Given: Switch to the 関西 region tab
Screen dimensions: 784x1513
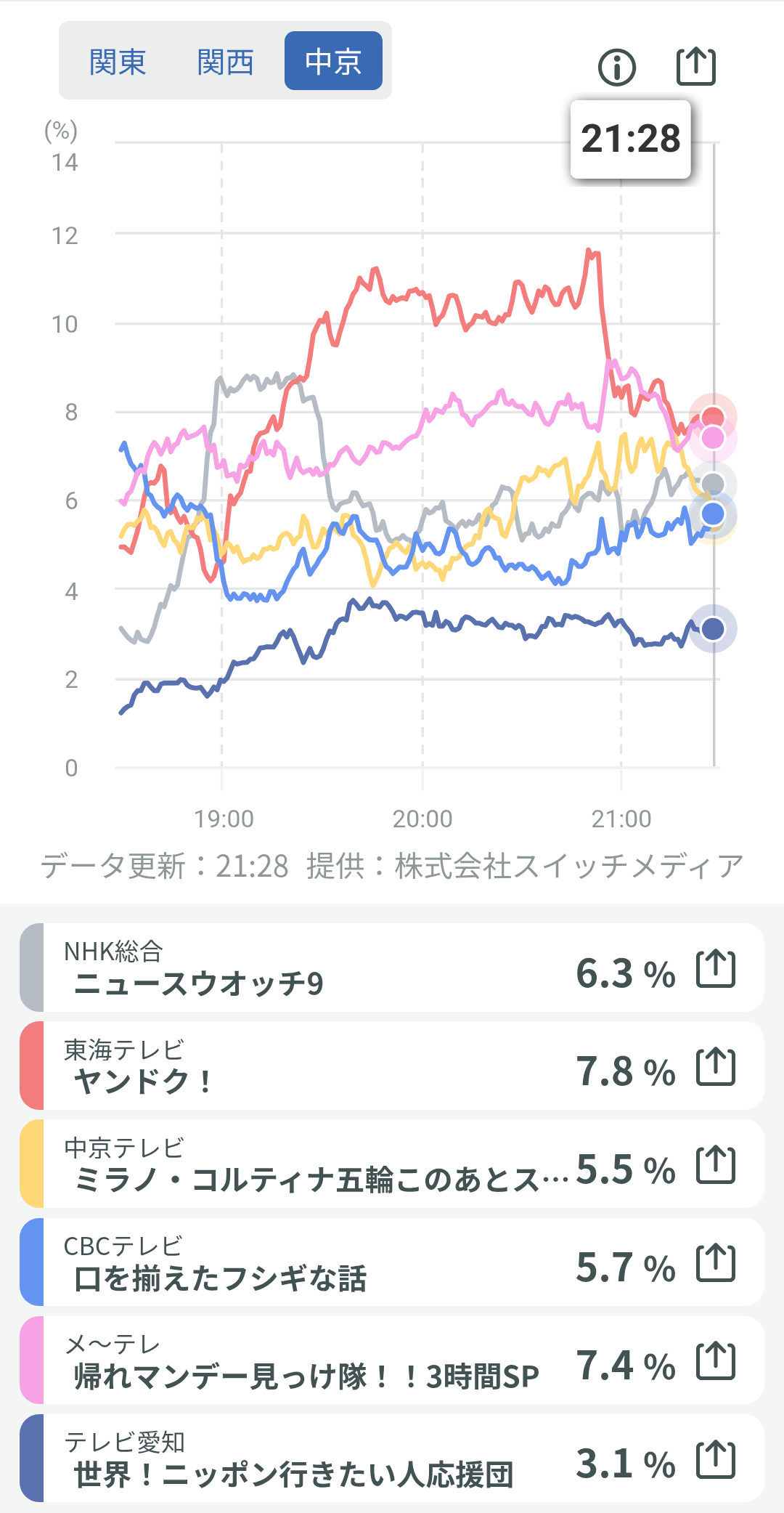Looking at the screenshot, I should [x=225, y=61].
